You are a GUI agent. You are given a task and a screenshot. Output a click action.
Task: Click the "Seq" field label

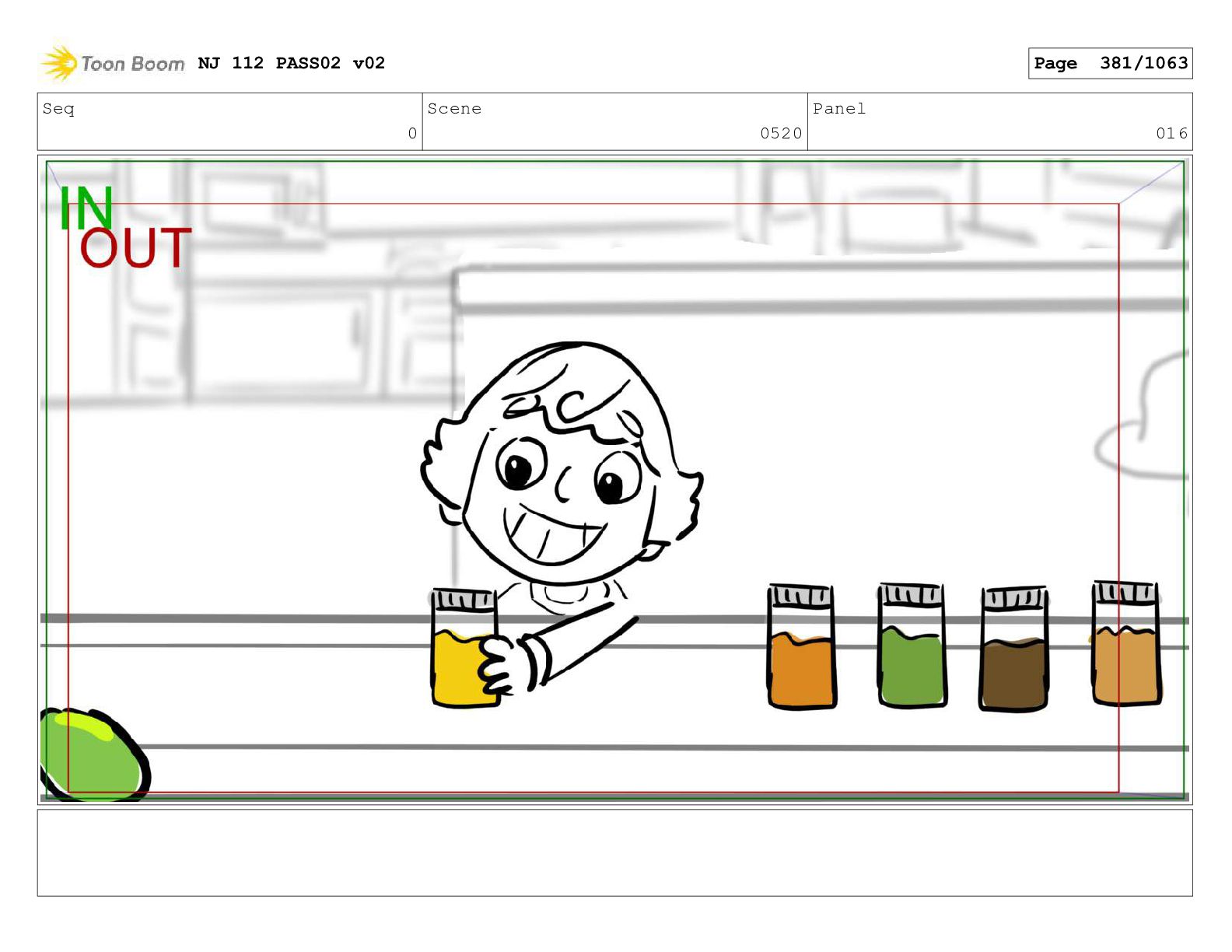[x=58, y=109]
